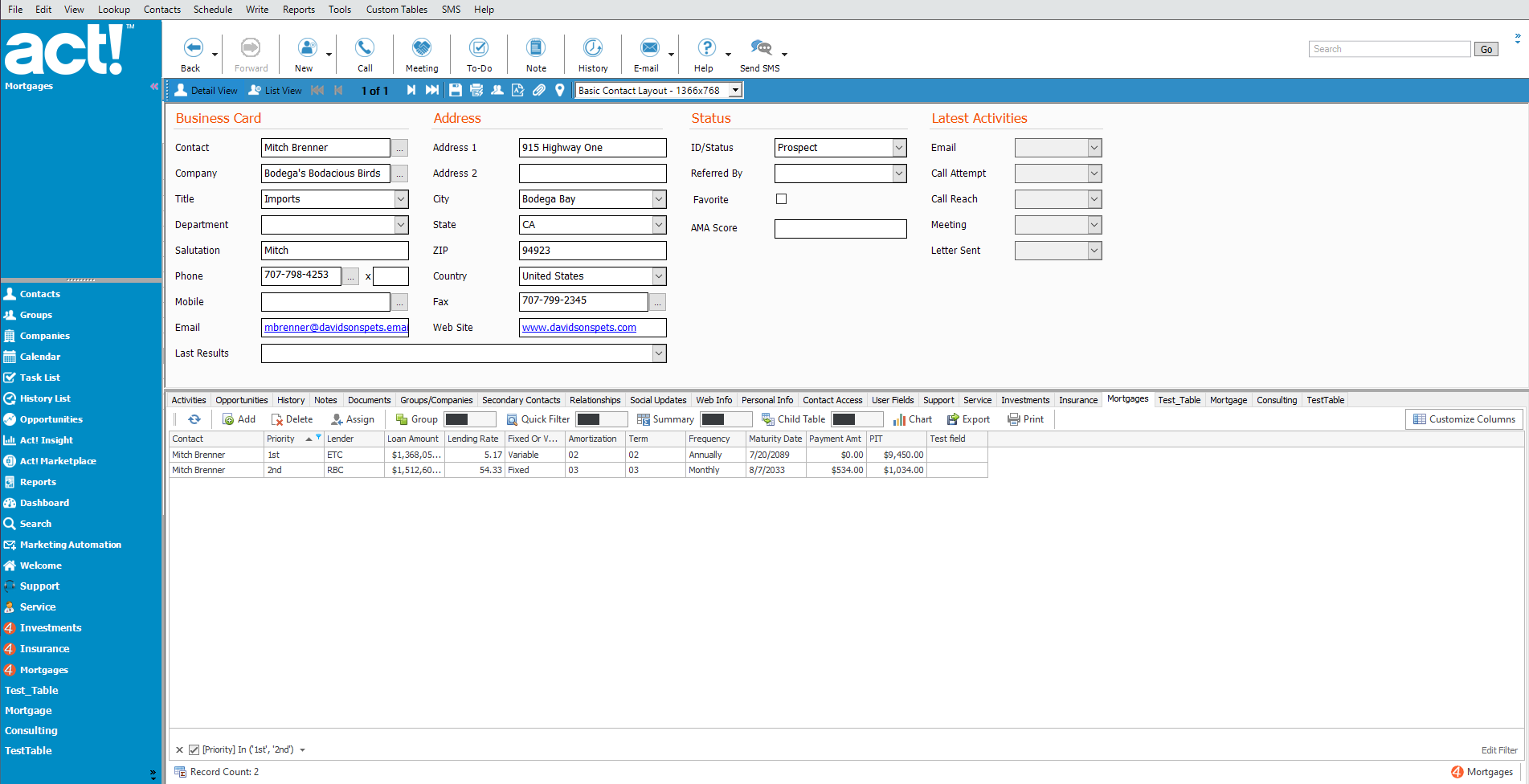Remove the Priority filter with X
This screenshot has height=784, width=1529.
click(x=179, y=750)
